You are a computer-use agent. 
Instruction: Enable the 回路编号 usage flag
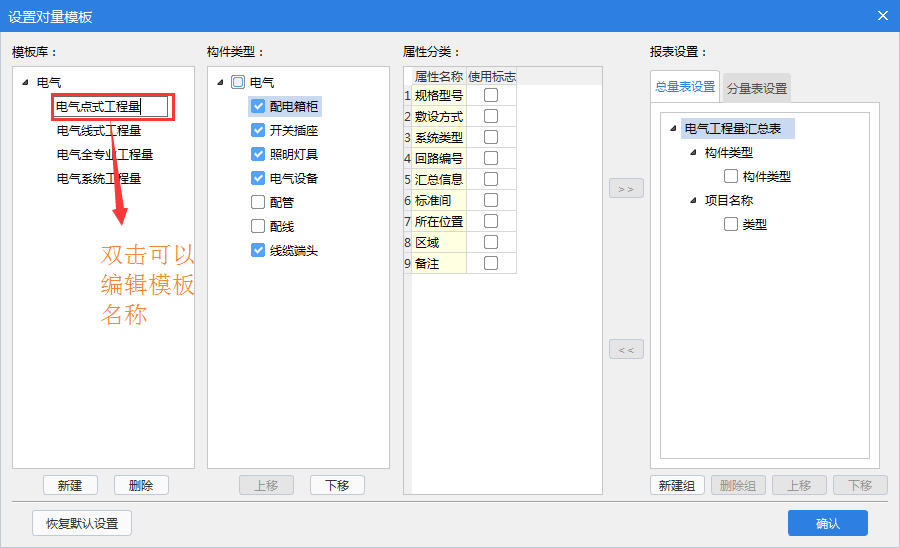click(491, 158)
